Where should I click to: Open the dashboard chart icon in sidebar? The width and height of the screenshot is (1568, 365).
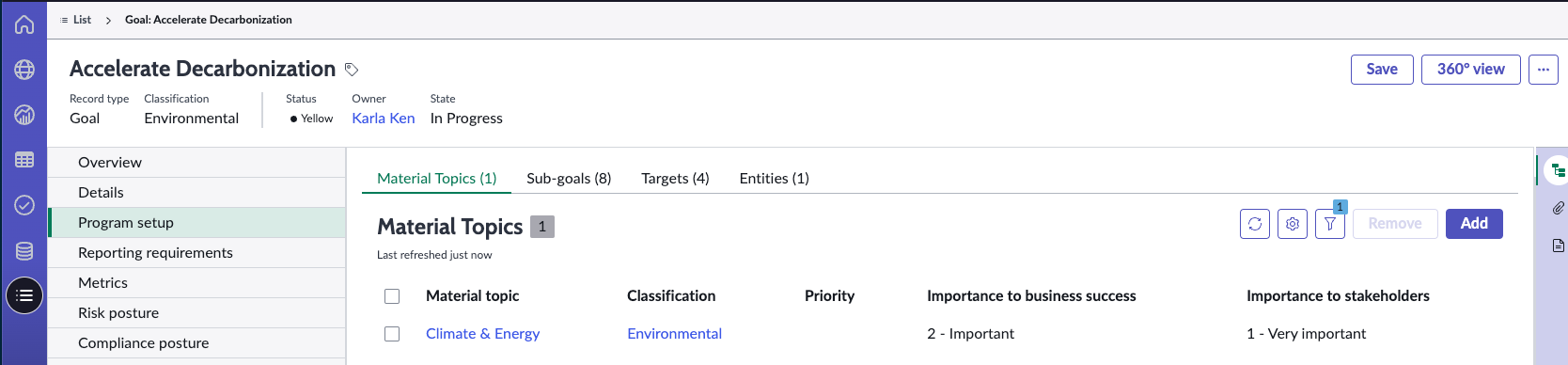(x=24, y=115)
